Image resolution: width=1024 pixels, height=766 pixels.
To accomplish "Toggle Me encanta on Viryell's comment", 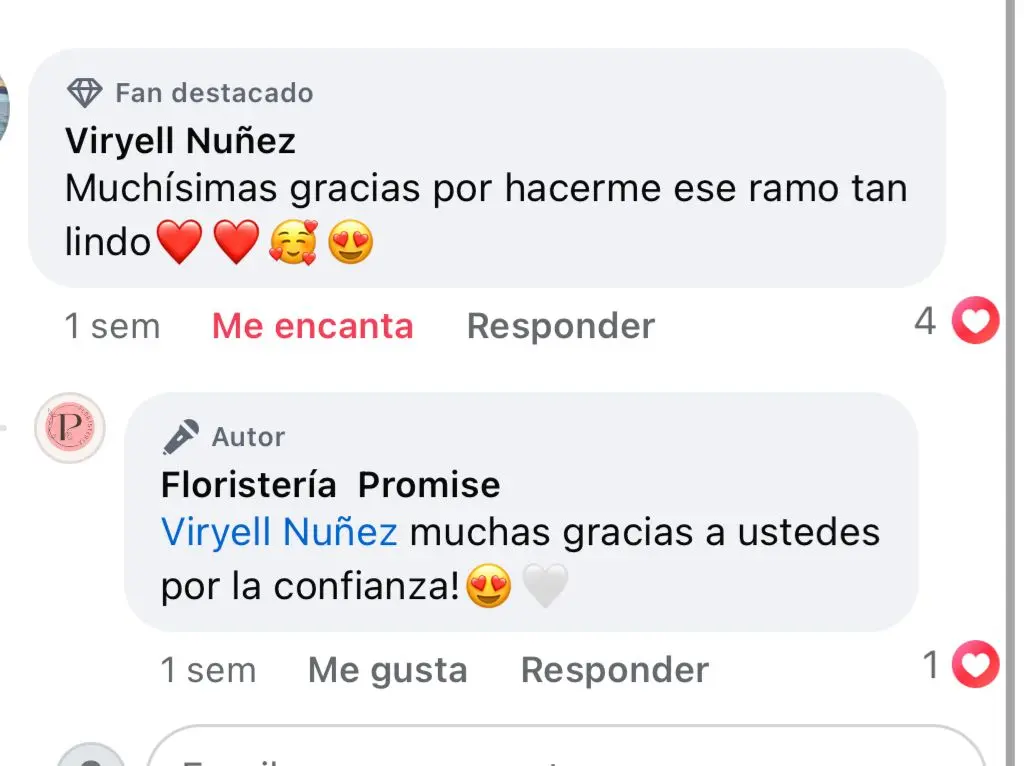I will pyautogui.click(x=313, y=325).
